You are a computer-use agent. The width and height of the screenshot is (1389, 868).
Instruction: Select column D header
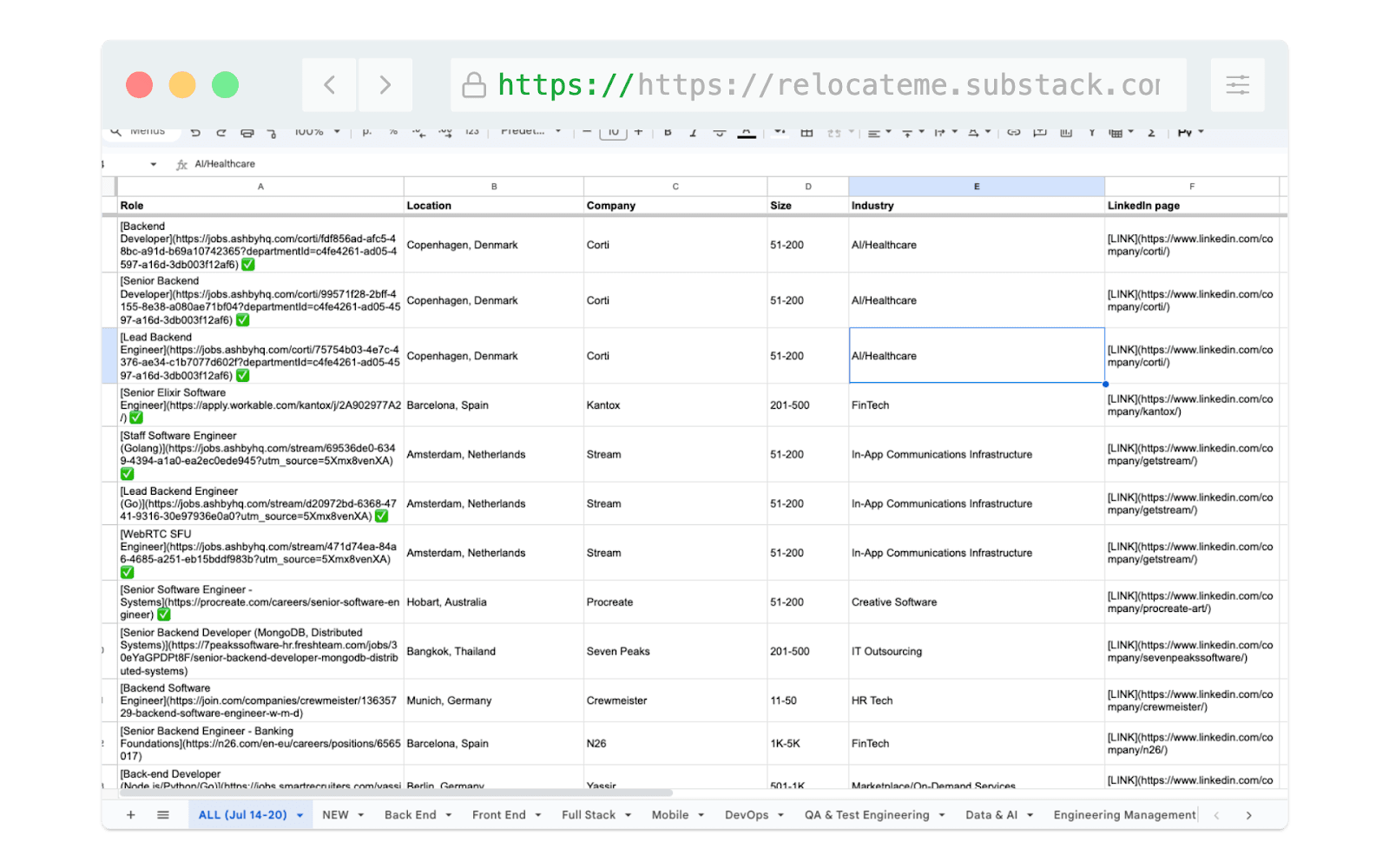tap(808, 187)
